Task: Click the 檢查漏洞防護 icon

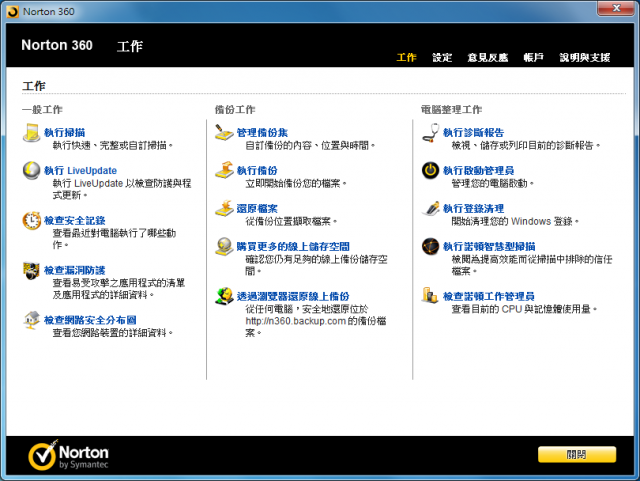Action: 31,271
